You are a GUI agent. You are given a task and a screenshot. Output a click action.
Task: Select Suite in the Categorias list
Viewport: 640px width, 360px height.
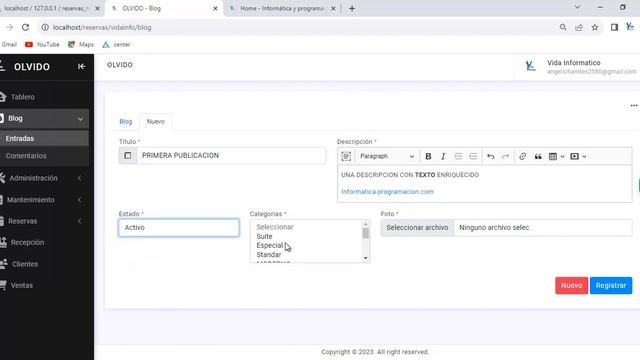[x=264, y=236]
